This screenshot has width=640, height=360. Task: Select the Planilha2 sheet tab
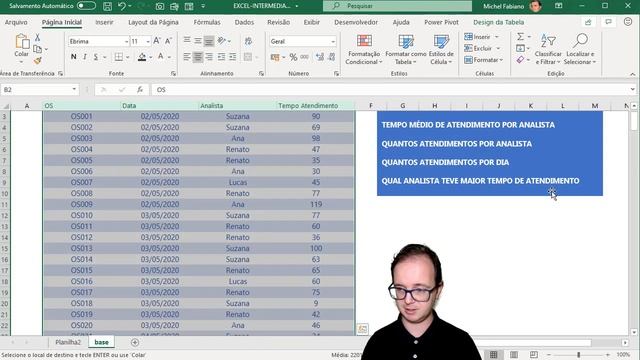[x=68, y=342]
